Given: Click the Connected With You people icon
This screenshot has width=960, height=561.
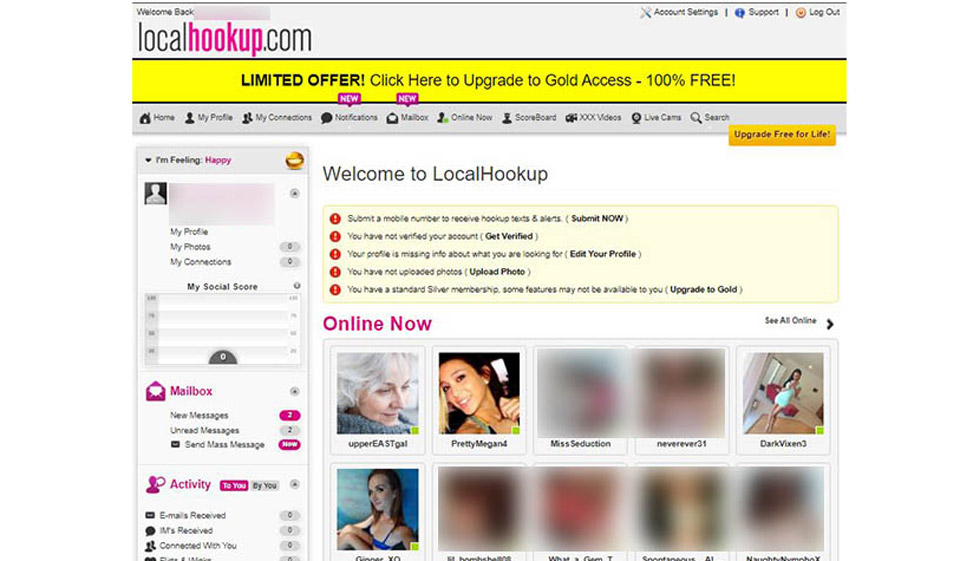Looking at the screenshot, I should 150,546.
